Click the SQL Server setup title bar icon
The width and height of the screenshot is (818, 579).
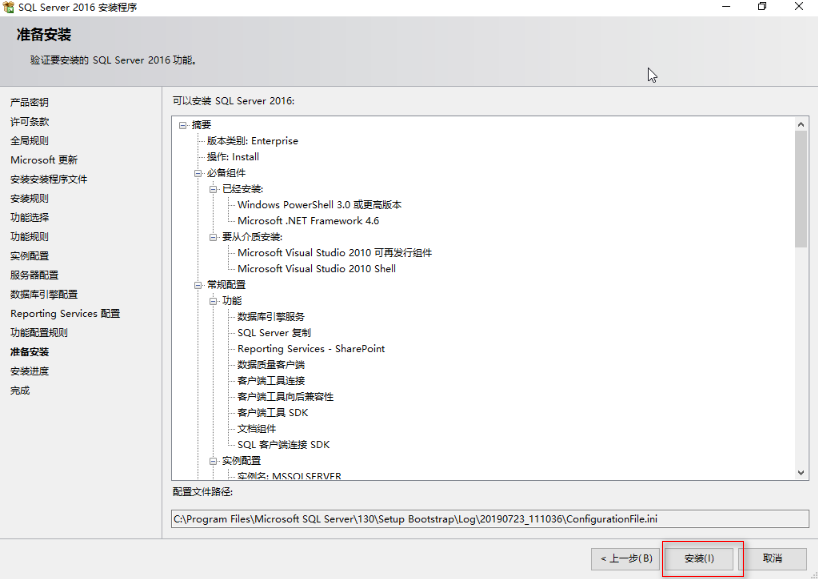(8, 7)
